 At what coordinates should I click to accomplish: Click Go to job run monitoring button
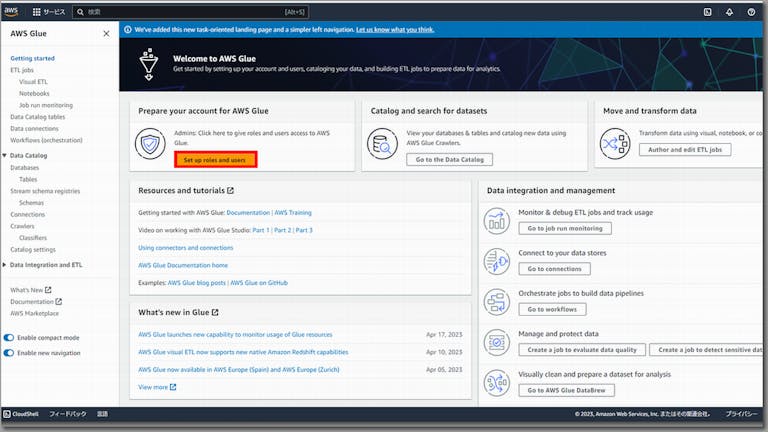point(565,228)
